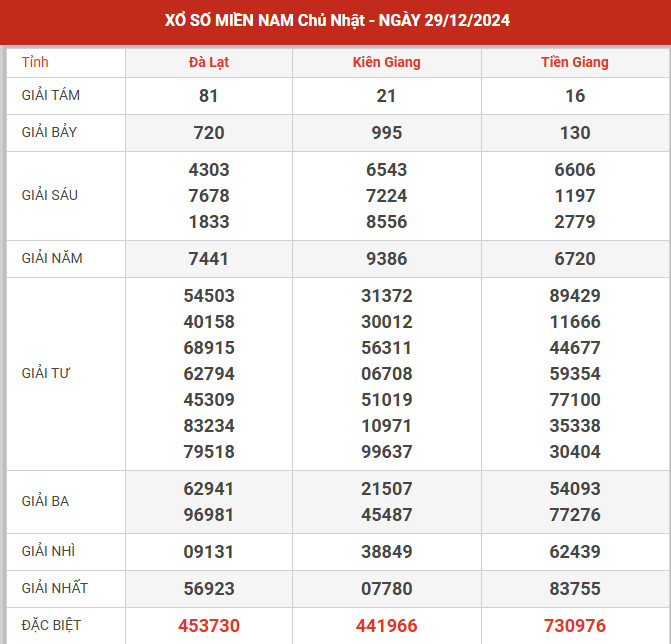
Task: Click Kiên Giang eighth prize number 21
Action: [386, 96]
